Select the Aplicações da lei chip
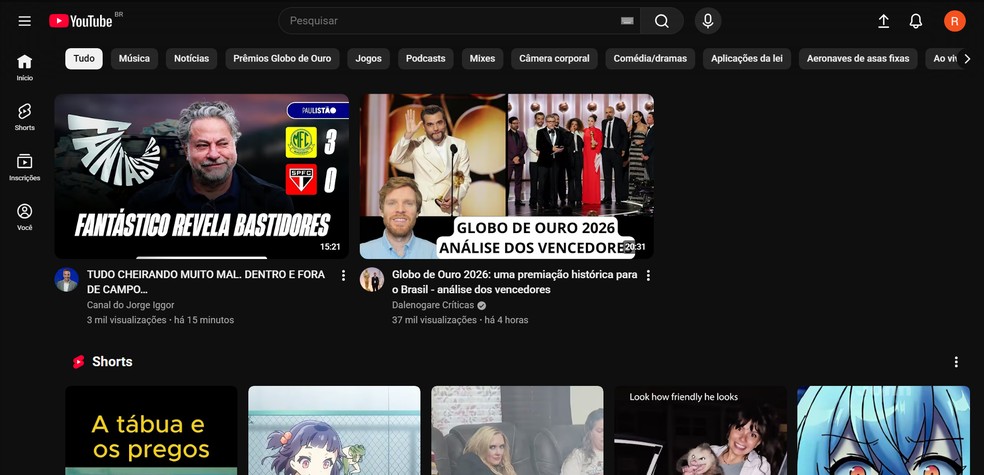This screenshot has height=475, width=984. coord(747,58)
